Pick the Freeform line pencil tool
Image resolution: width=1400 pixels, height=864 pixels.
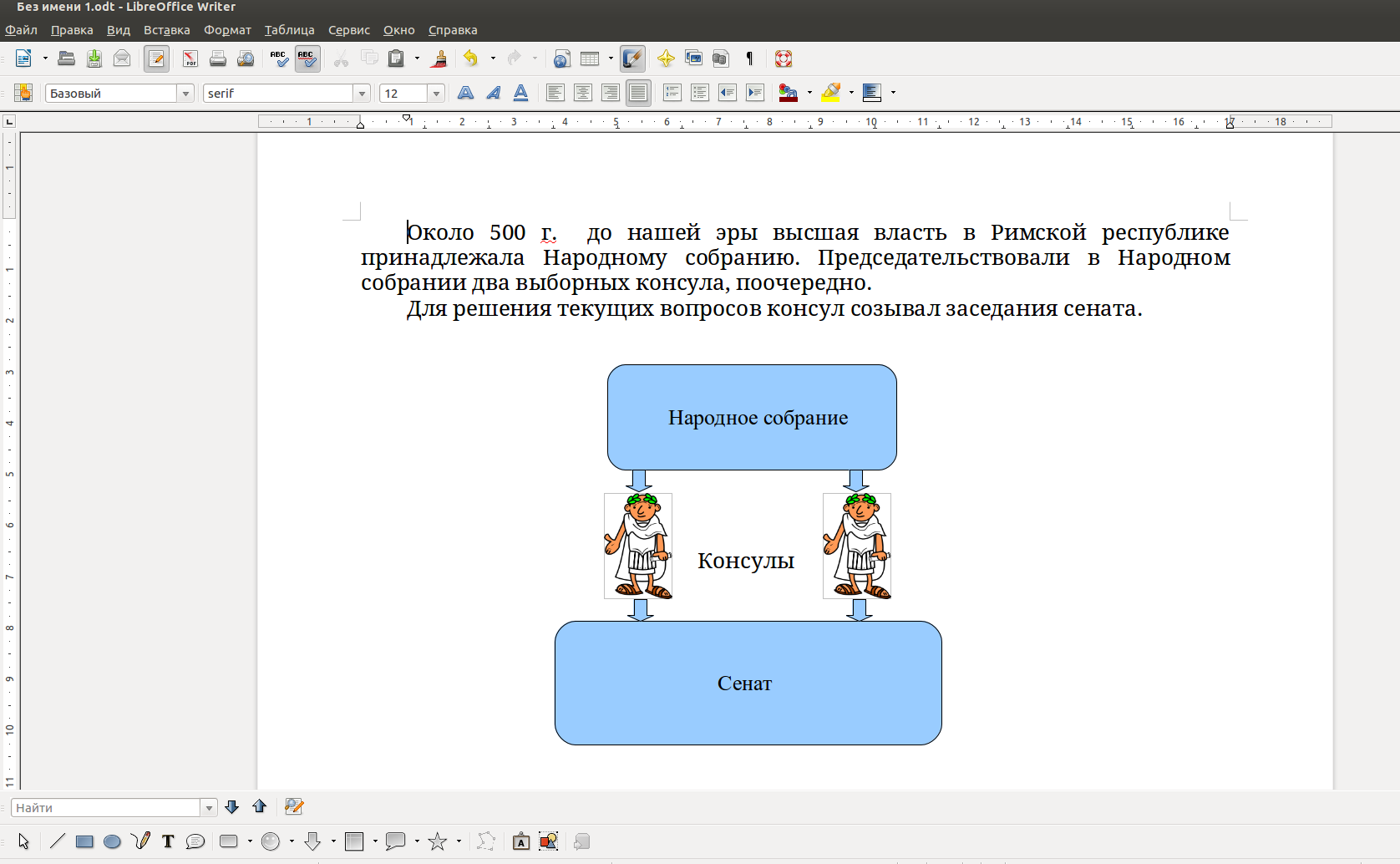coord(140,841)
